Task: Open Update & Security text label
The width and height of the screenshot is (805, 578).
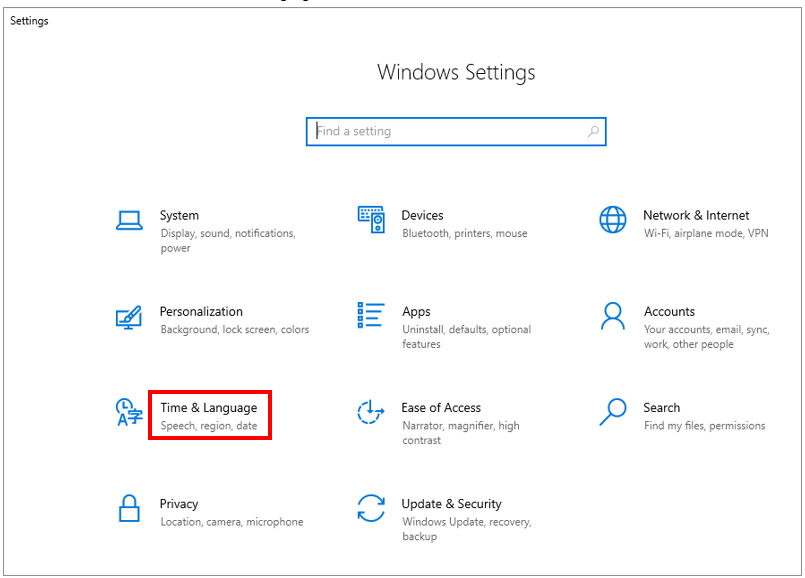Action: 451,504
